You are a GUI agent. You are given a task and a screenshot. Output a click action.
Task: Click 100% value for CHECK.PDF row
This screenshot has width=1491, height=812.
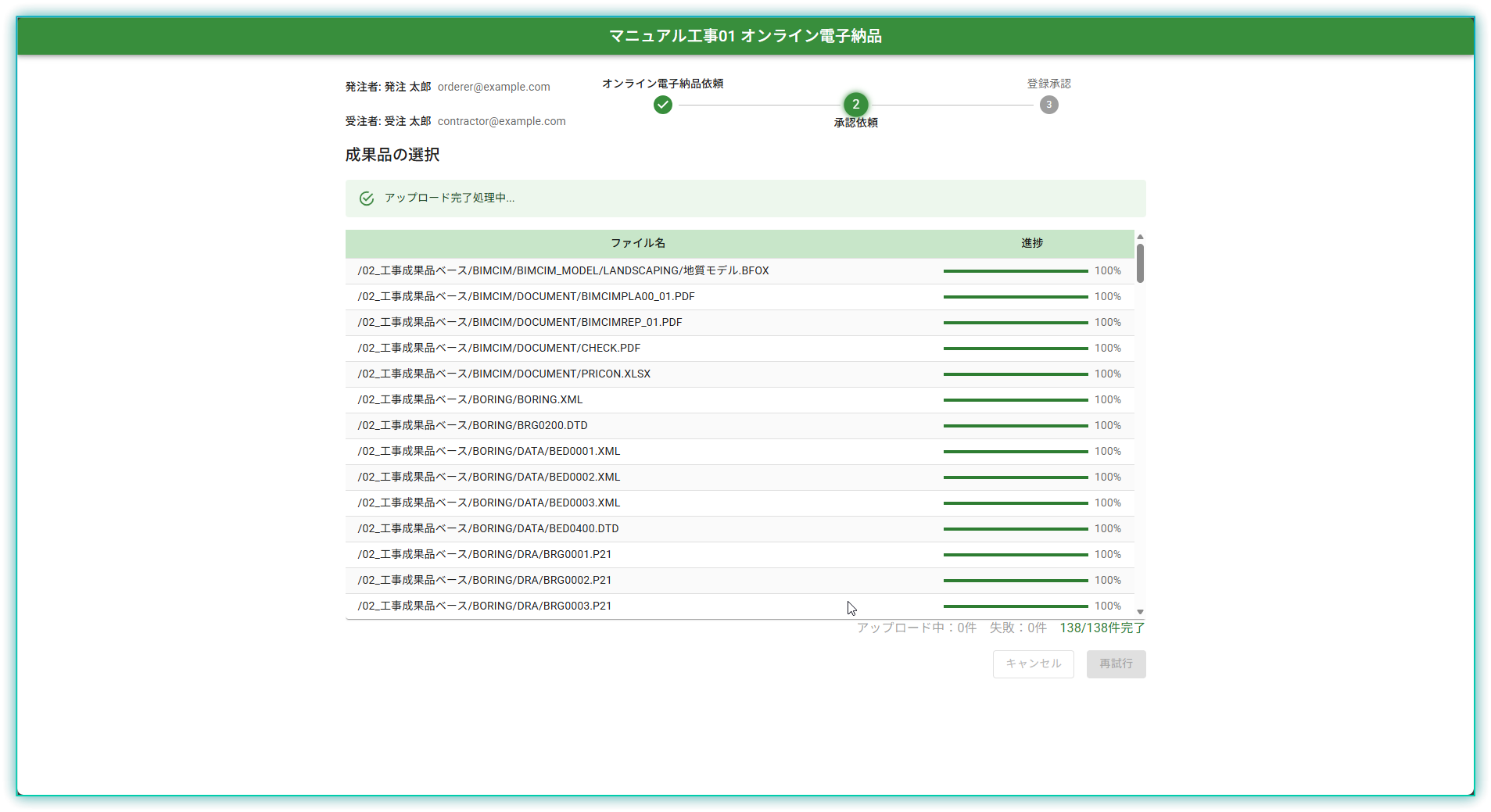pos(1107,349)
